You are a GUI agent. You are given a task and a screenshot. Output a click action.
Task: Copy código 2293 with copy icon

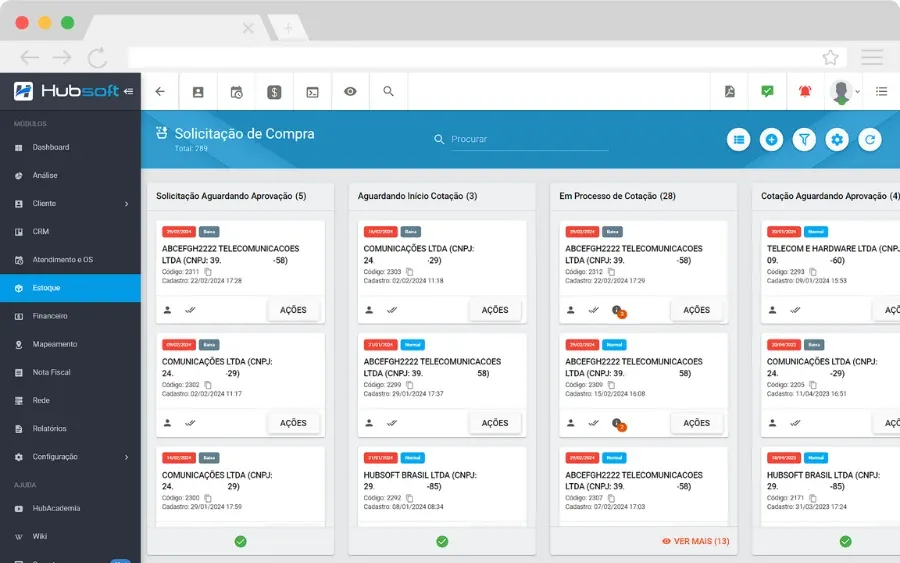[813, 272]
